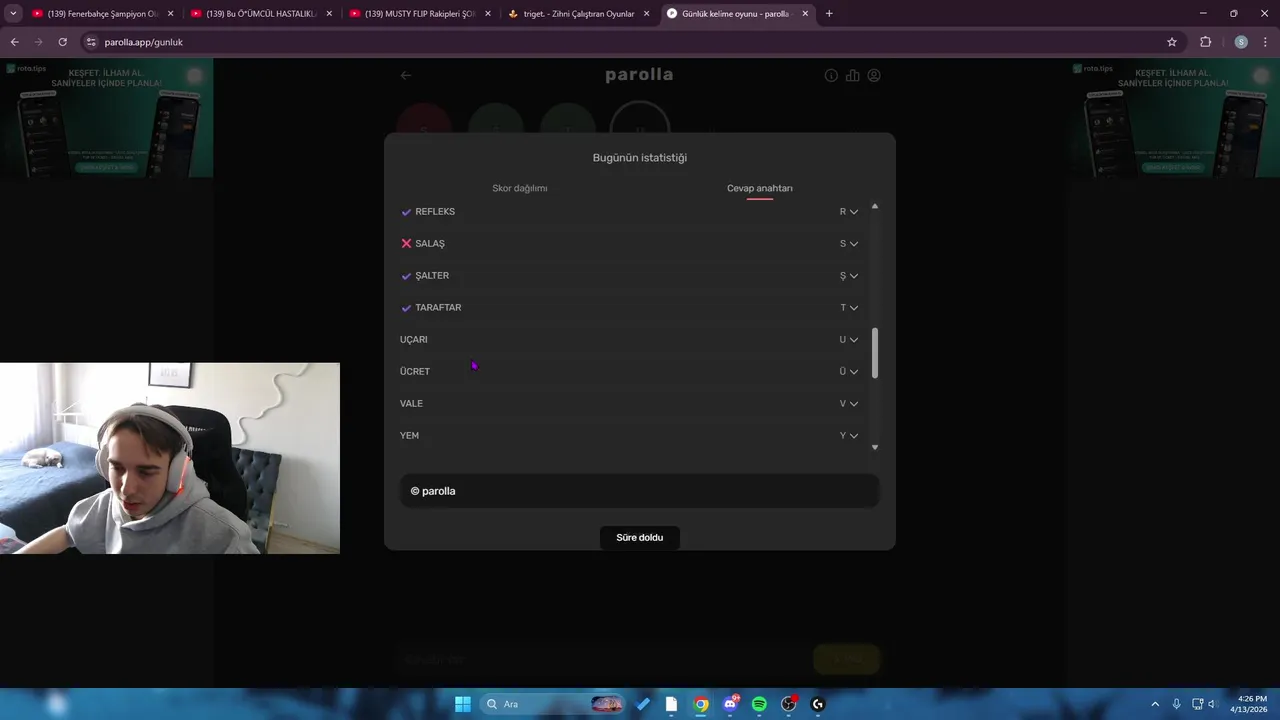
Task: Expand the REFLEKS answer row chevron
Action: [853, 212]
